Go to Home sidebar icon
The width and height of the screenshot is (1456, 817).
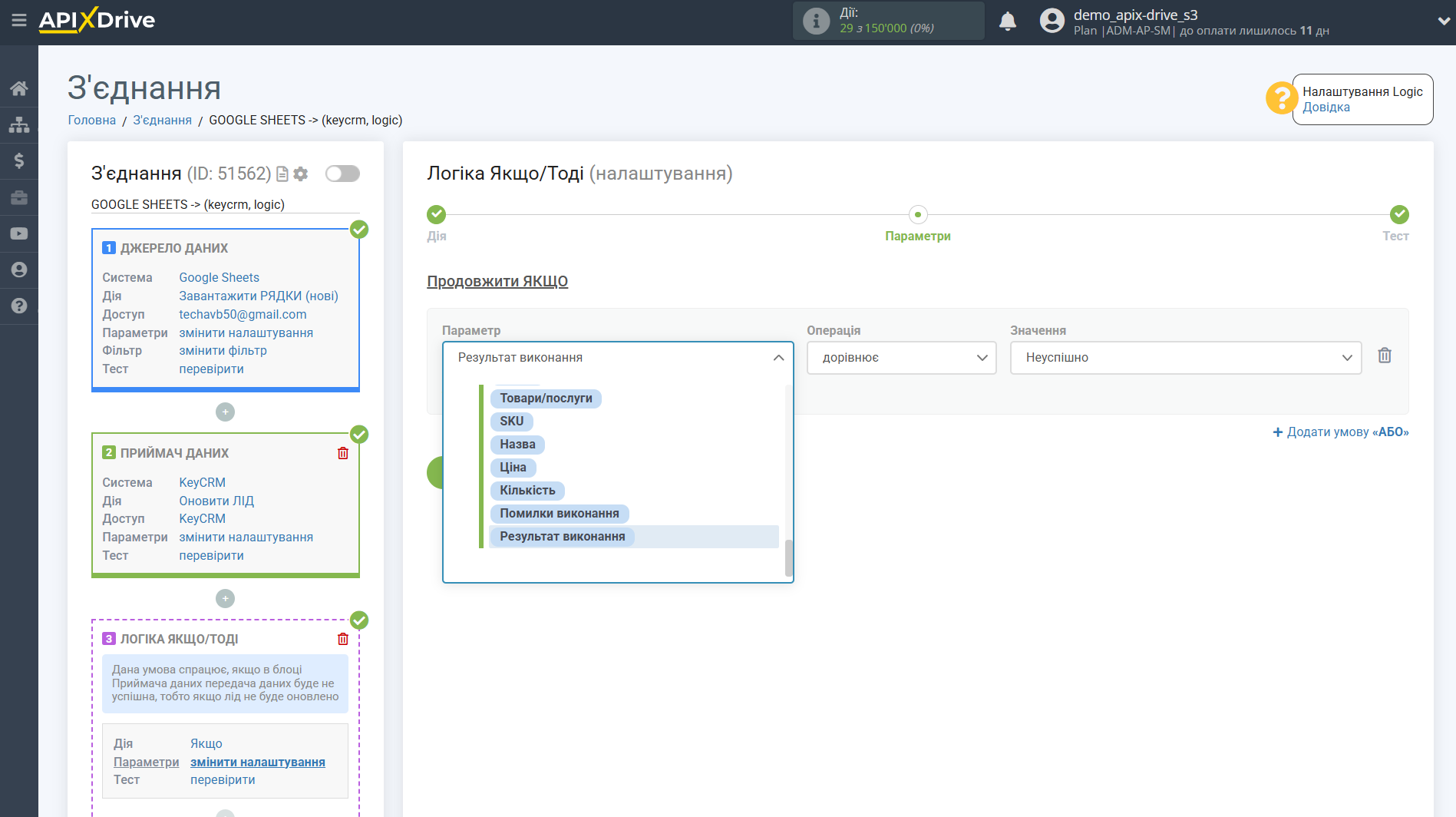pos(19,88)
